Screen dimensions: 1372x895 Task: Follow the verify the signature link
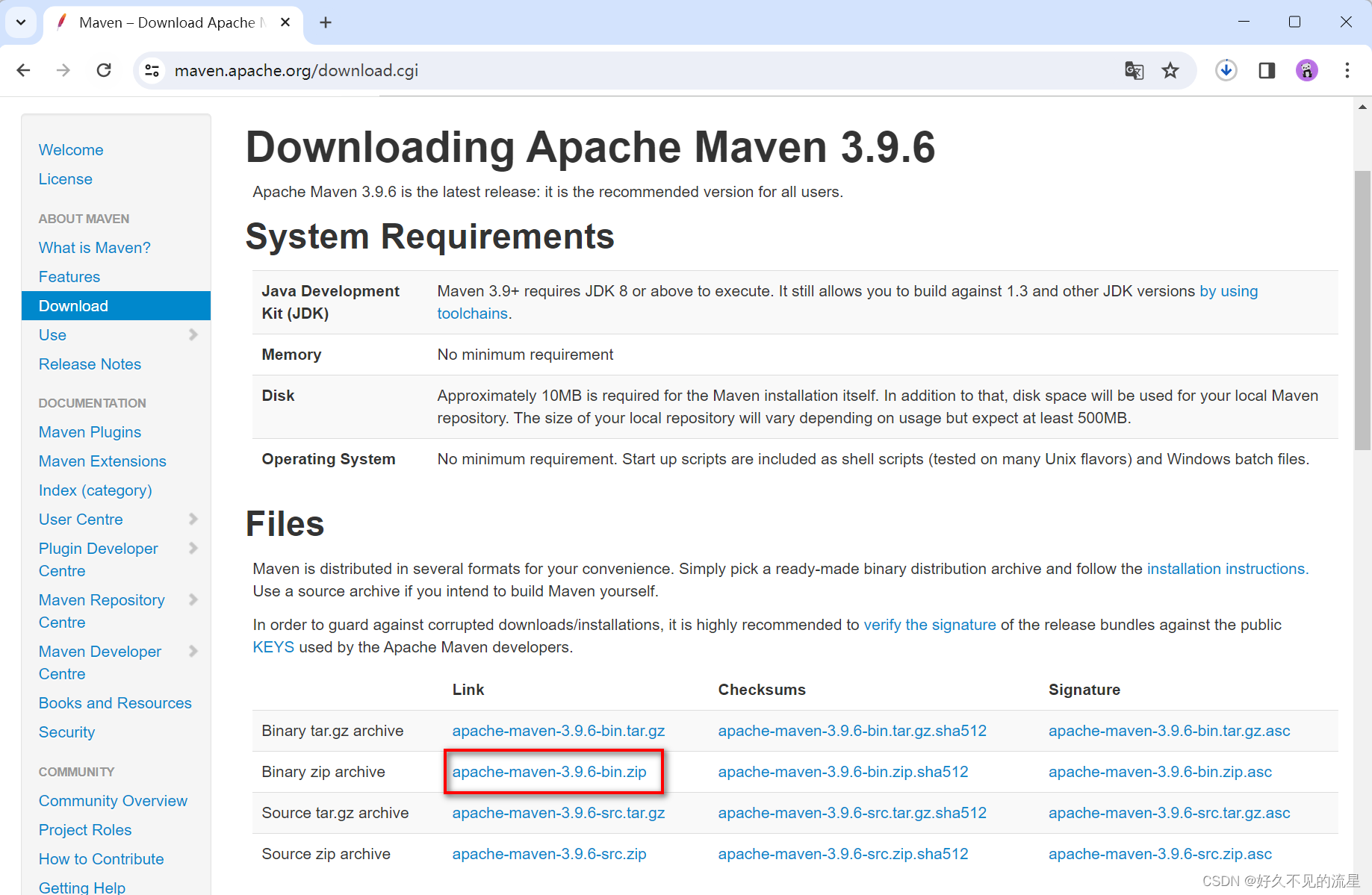(930, 625)
